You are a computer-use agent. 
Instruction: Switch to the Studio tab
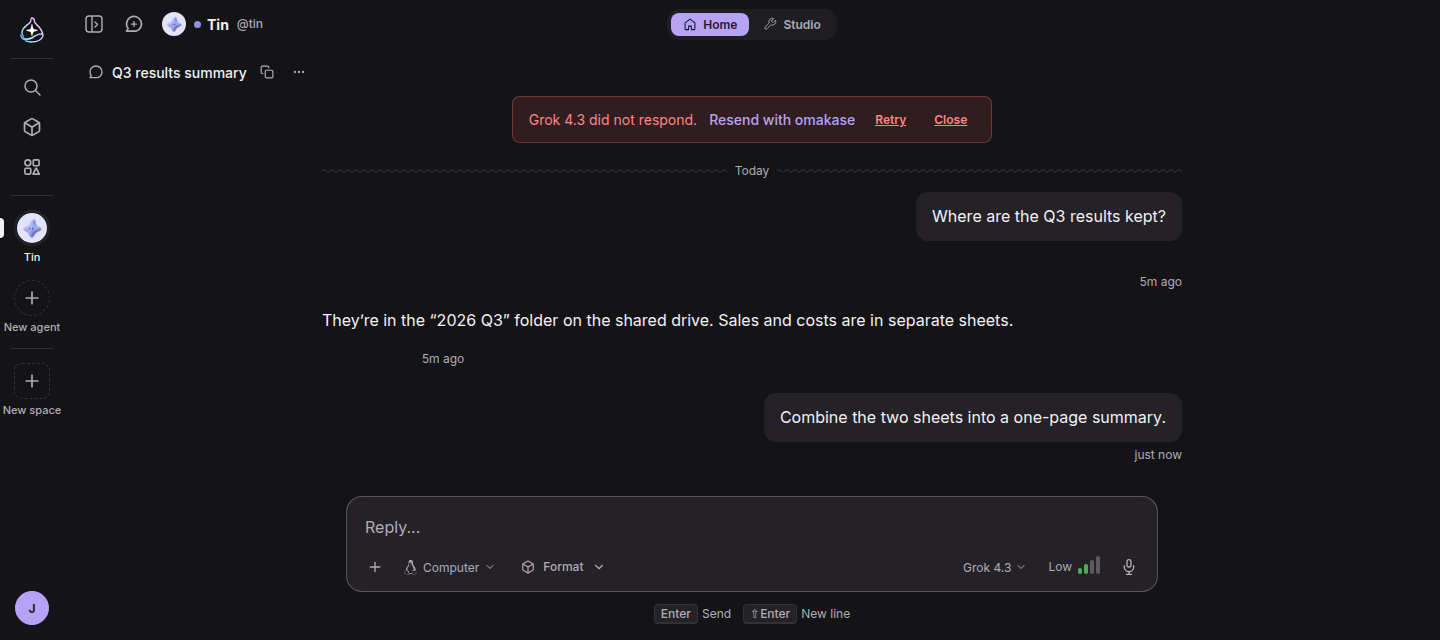pyautogui.click(x=792, y=24)
